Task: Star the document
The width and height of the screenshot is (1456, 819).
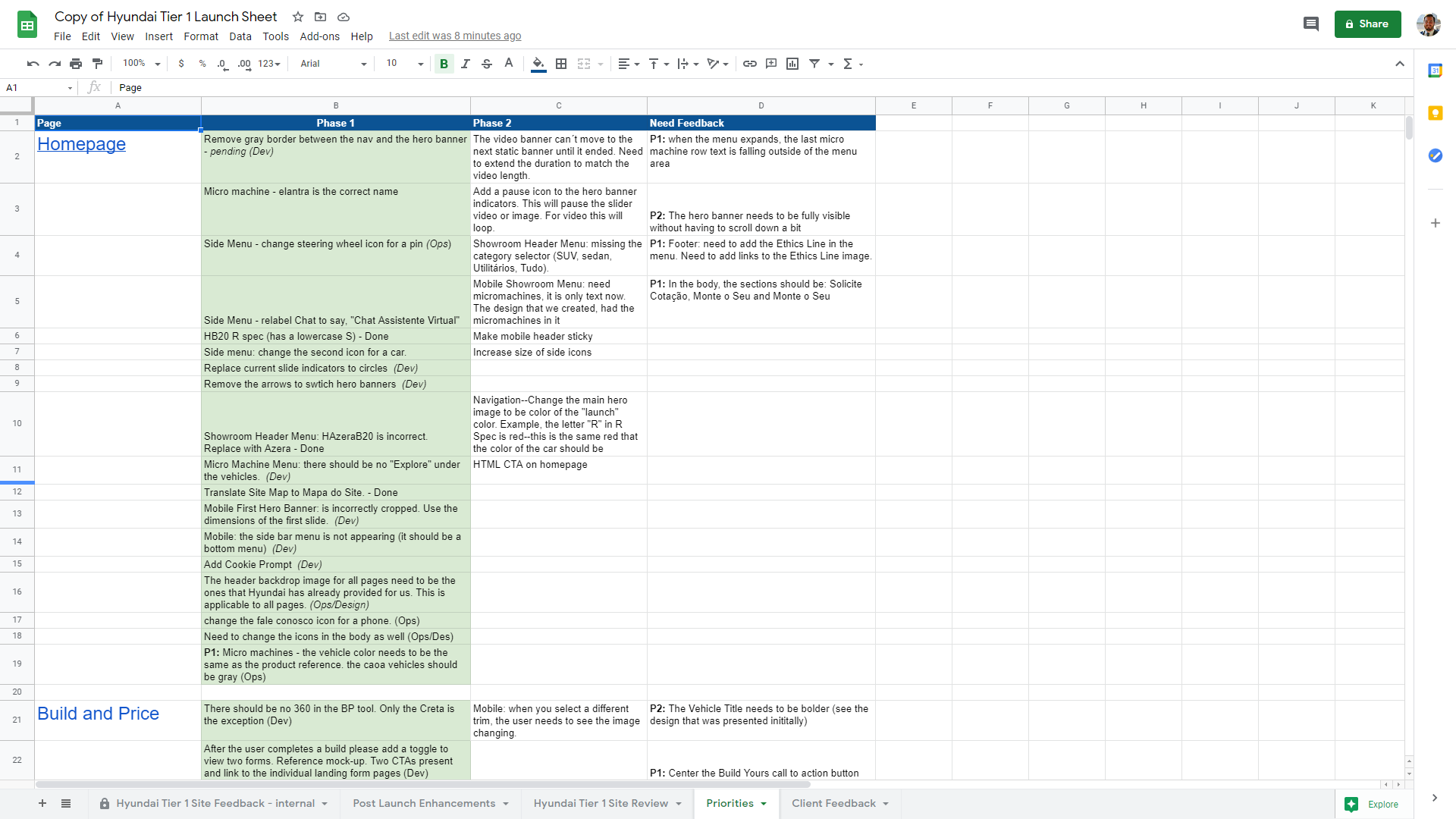Action: (x=298, y=17)
